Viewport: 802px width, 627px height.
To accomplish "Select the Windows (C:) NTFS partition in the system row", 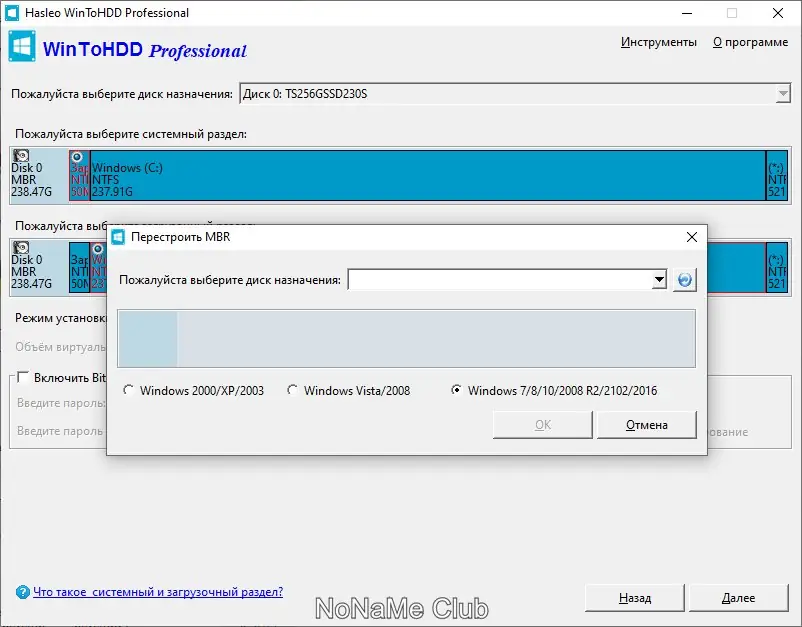I will pos(428,175).
